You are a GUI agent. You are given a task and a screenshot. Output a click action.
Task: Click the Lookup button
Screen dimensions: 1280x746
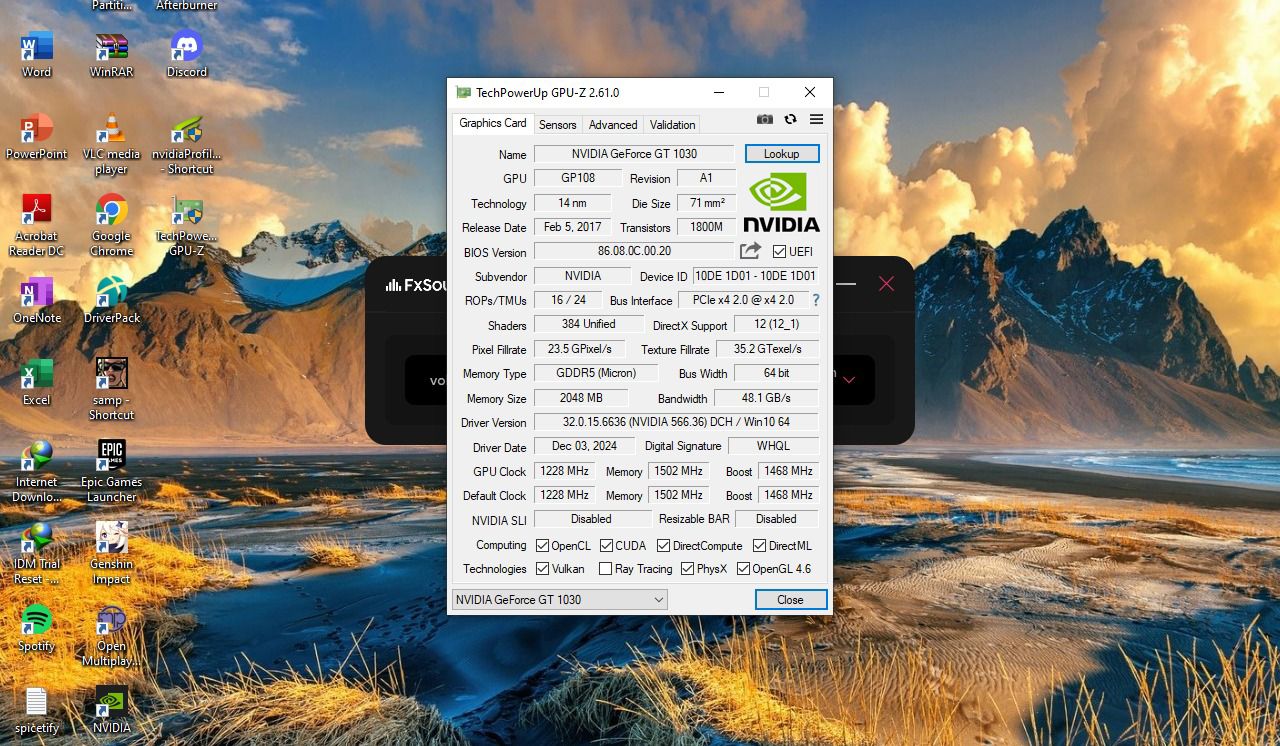click(781, 154)
